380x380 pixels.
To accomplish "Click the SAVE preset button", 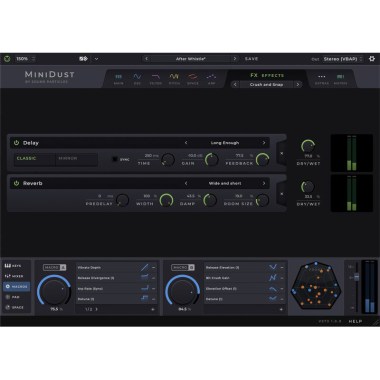I will point(252,59).
